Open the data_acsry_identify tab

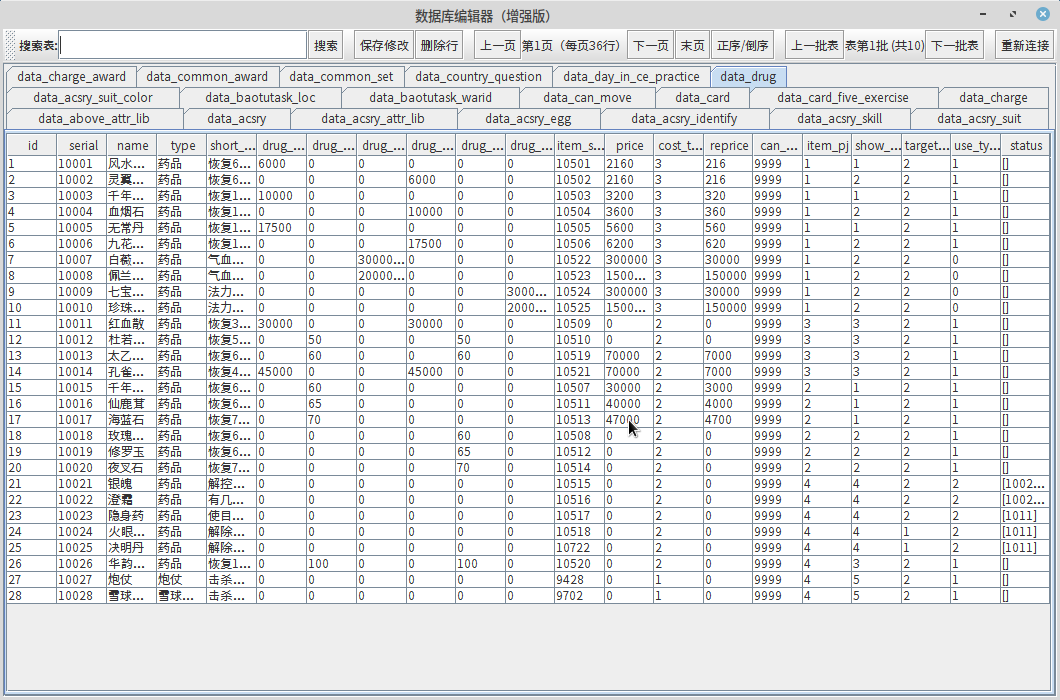tap(684, 118)
